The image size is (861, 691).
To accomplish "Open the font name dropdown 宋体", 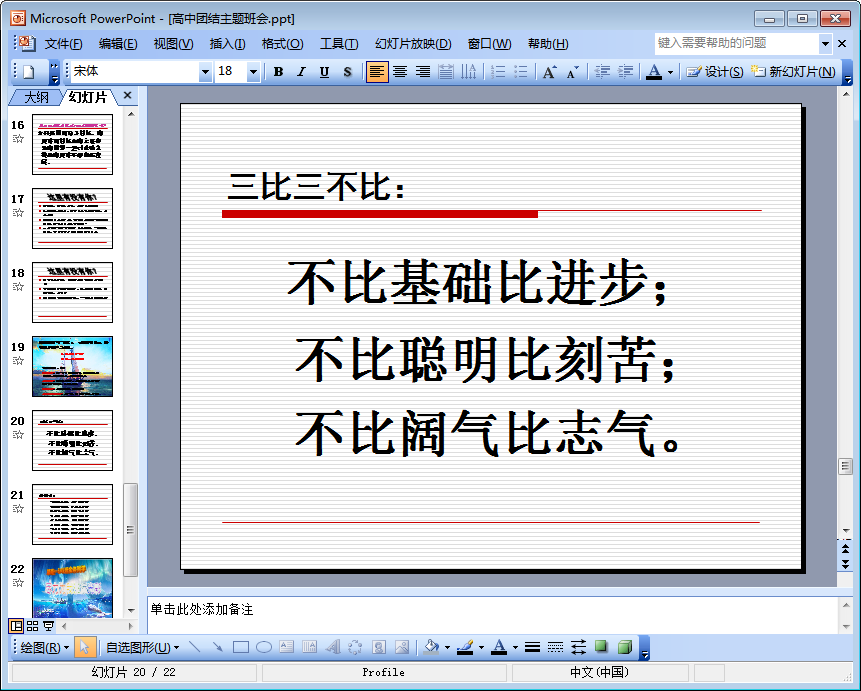I will tap(205, 72).
